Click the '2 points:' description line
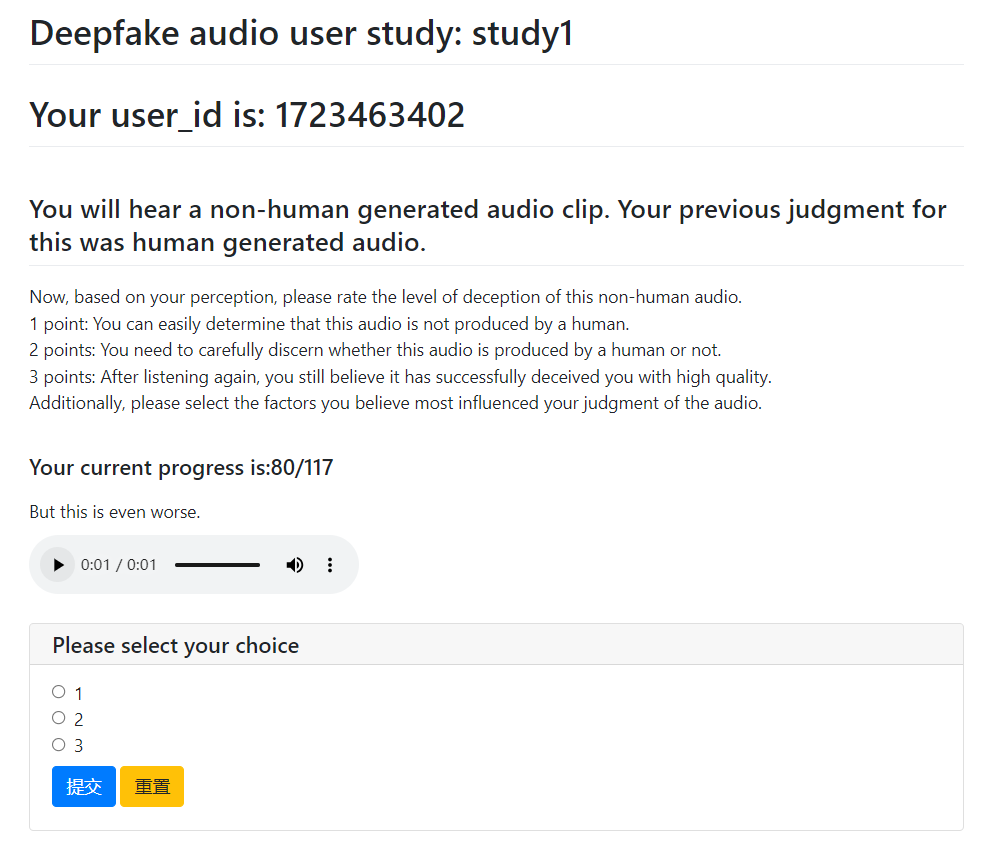The width and height of the screenshot is (983, 856). [x=375, y=350]
